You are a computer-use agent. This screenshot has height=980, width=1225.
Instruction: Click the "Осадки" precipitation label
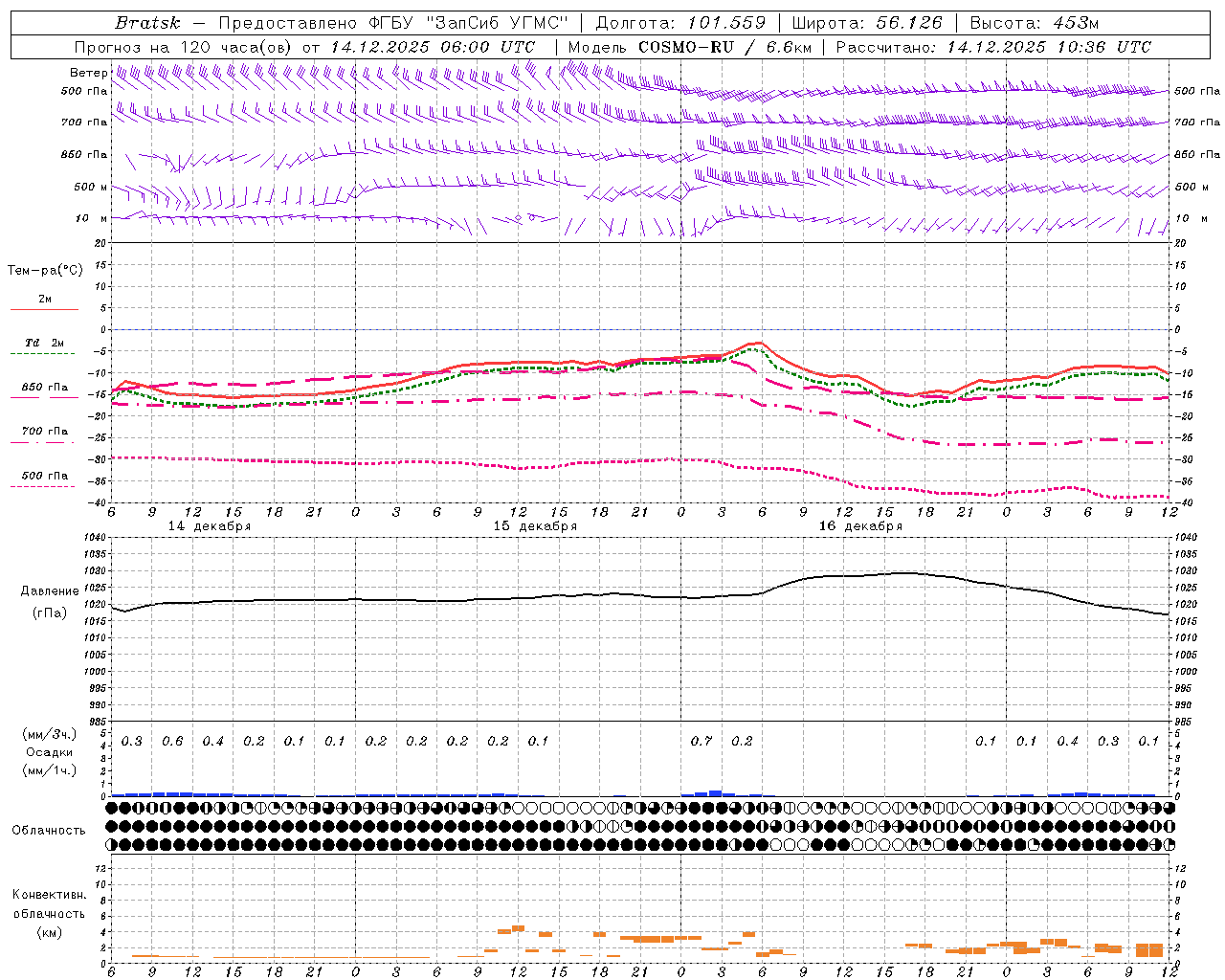coord(50,752)
